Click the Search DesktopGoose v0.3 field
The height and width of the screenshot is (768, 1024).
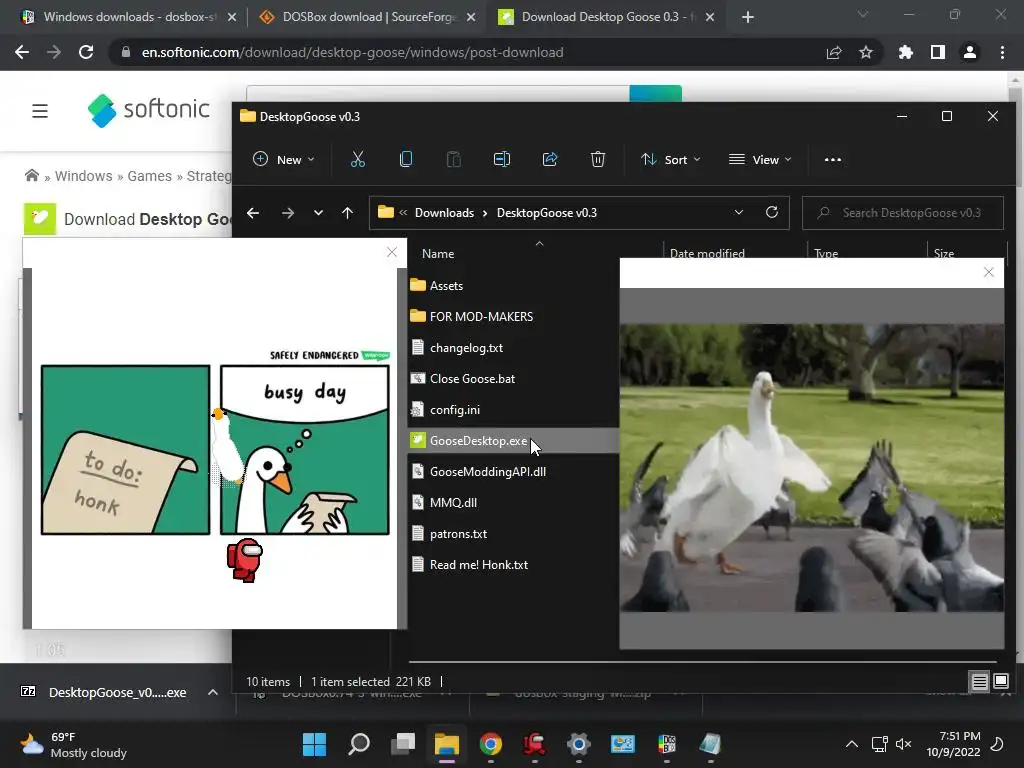click(x=903, y=213)
